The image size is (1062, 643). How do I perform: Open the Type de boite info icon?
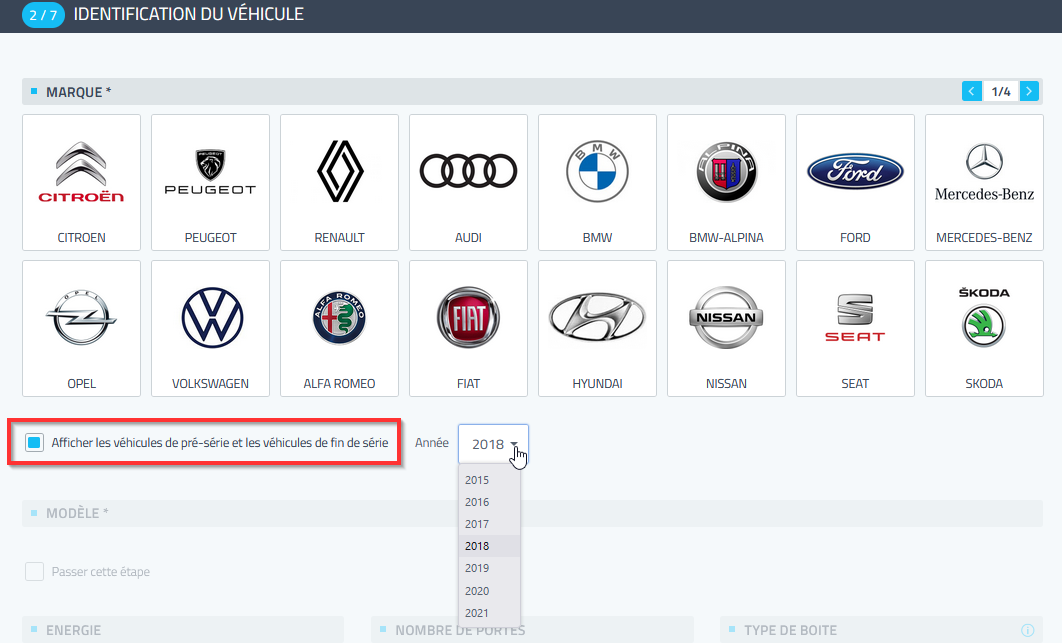[1028, 630]
